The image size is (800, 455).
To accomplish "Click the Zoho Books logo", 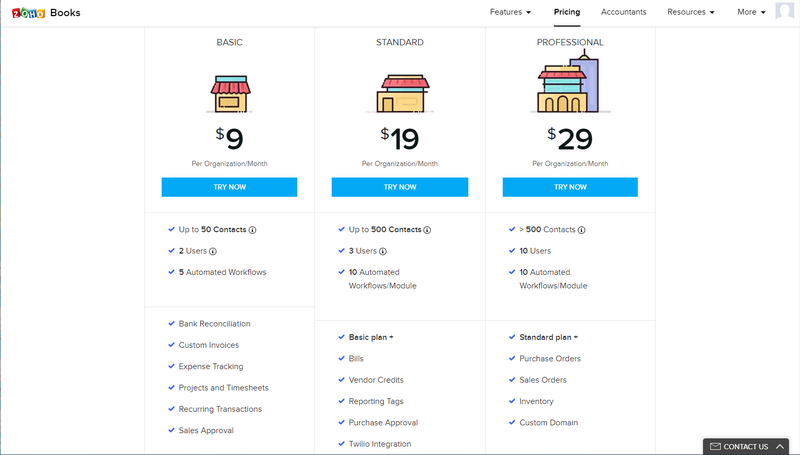I will 46,13.
